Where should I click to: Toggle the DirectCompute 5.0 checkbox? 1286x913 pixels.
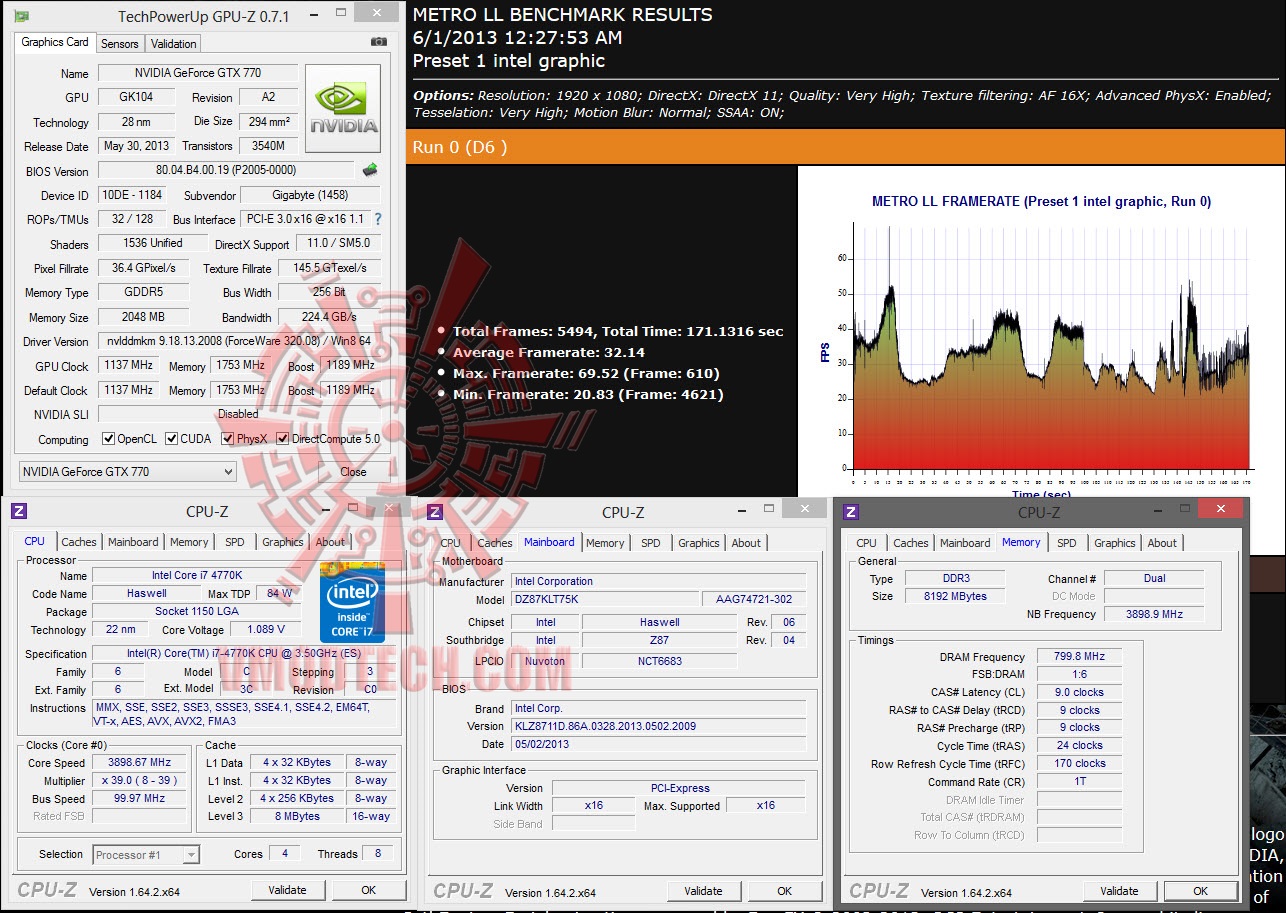click(283, 439)
